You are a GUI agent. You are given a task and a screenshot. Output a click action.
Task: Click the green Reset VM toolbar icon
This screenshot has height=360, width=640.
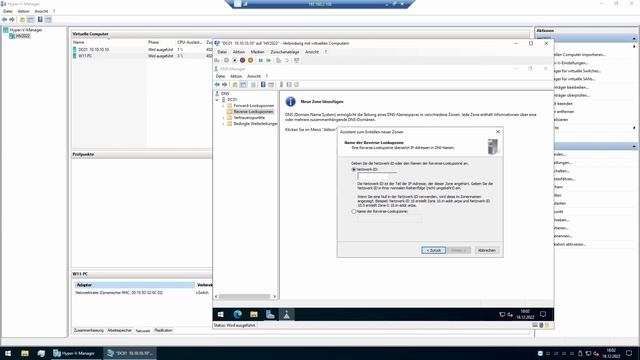(269, 60)
